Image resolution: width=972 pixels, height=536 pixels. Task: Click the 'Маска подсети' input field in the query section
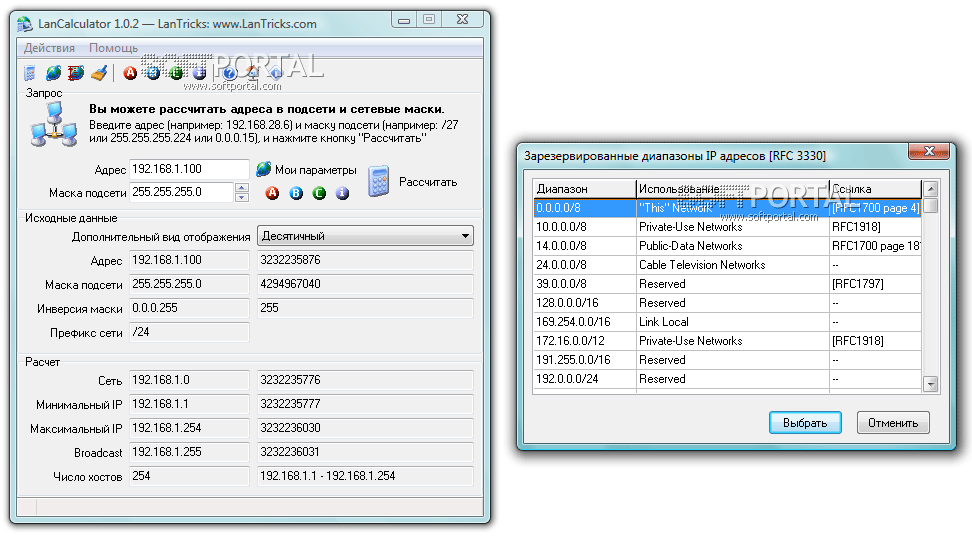tap(182, 192)
